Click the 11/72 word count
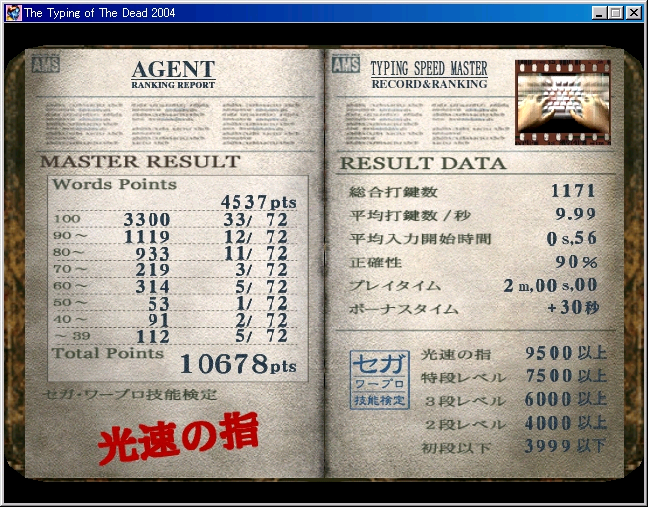 pyautogui.click(x=255, y=254)
